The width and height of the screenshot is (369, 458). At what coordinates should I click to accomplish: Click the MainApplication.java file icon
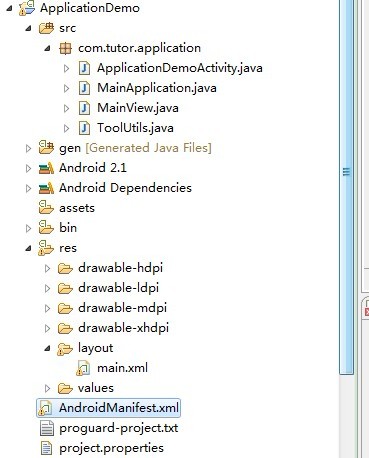(x=84, y=88)
